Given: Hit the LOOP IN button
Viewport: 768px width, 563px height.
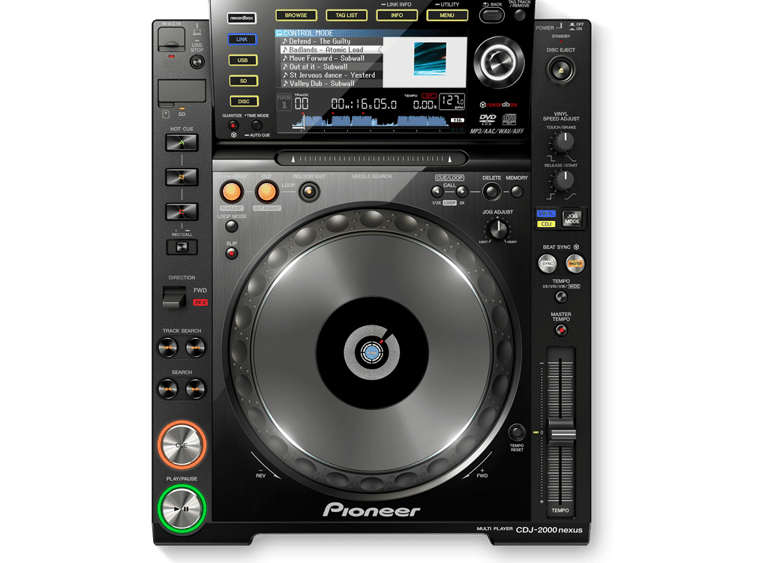Looking at the screenshot, I should 232,192.
